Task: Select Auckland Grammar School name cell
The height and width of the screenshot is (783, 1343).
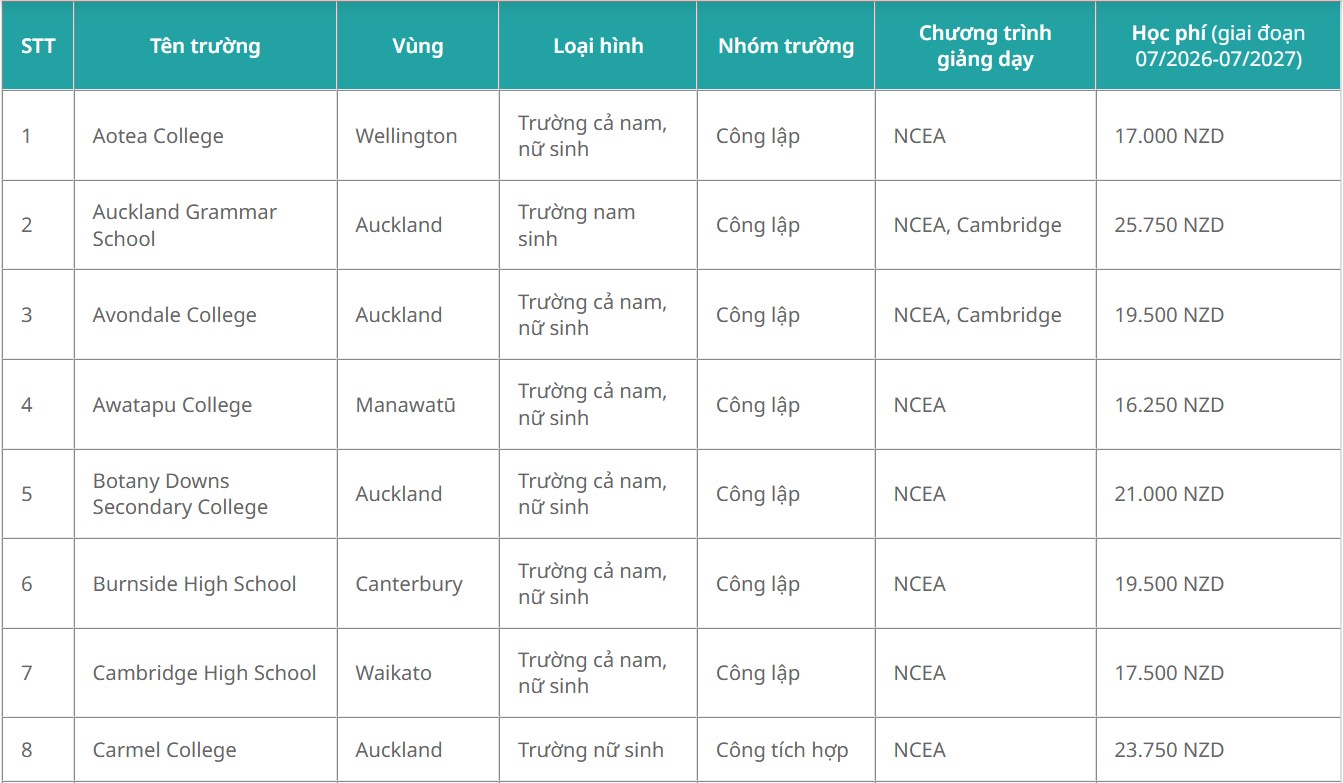Action: (x=185, y=225)
